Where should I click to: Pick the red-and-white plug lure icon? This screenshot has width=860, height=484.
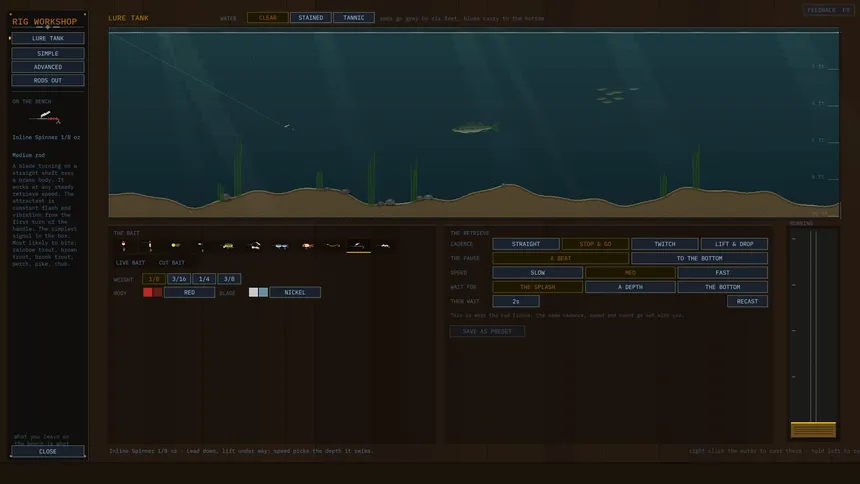307,245
